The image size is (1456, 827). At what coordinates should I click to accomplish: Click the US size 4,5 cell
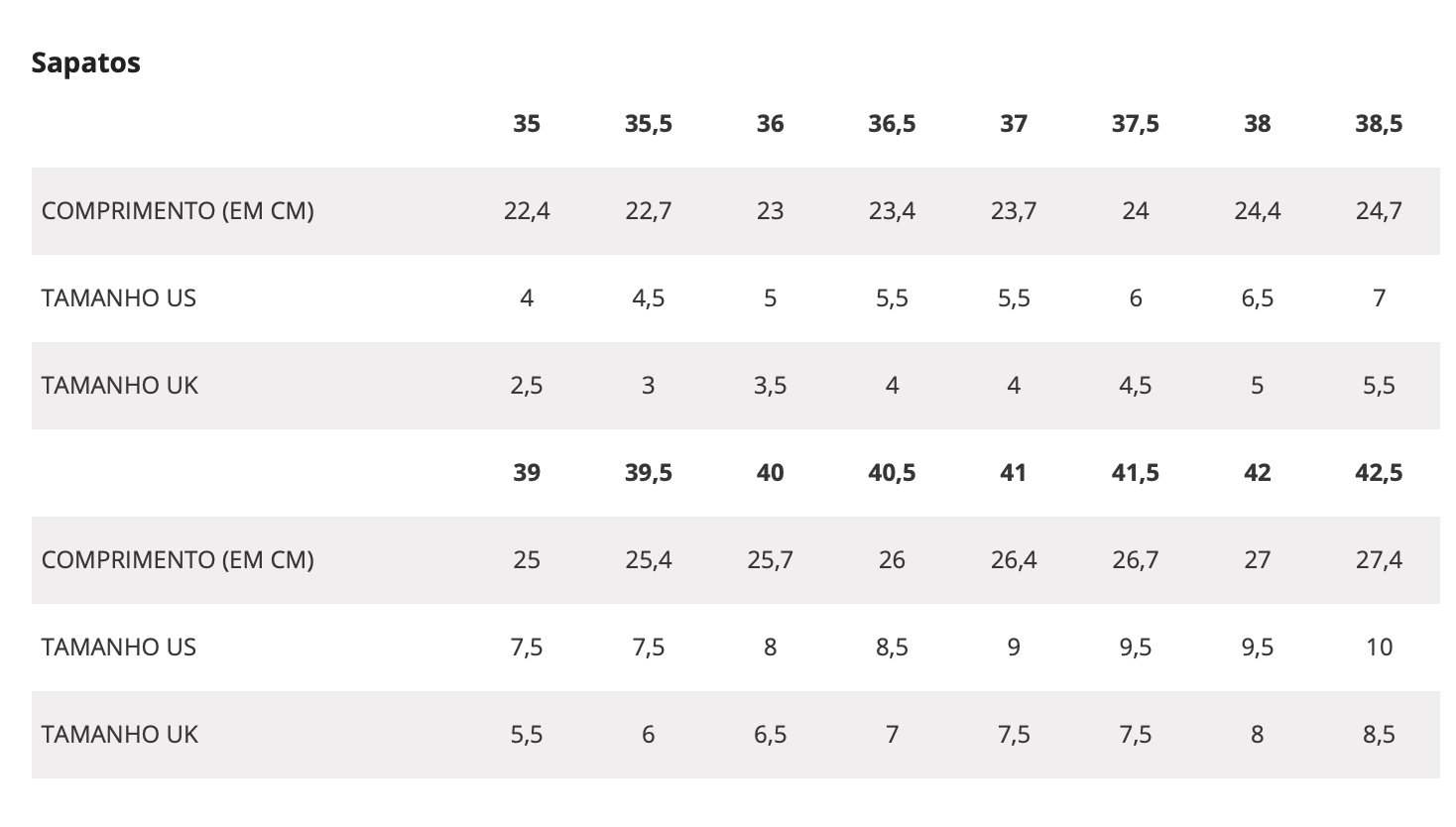pyautogui.click(x=649, y=298)
